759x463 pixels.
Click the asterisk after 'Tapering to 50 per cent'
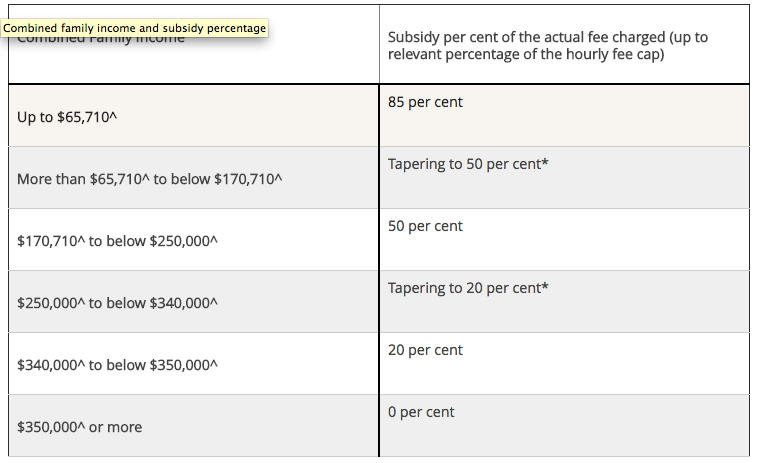(x=545, y=163)
